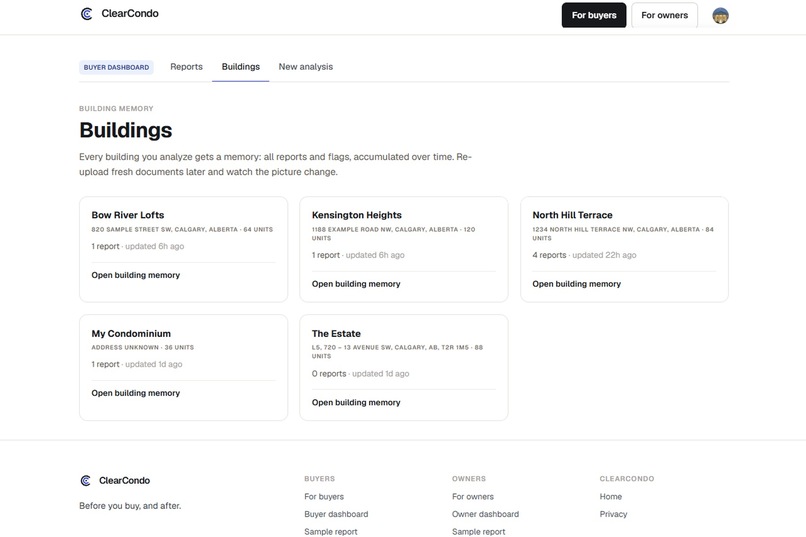The width and height of the screenshot is (806, 537).
Task: Go to footer Home link
Action: pyautogui.click(x=610, y=496)
